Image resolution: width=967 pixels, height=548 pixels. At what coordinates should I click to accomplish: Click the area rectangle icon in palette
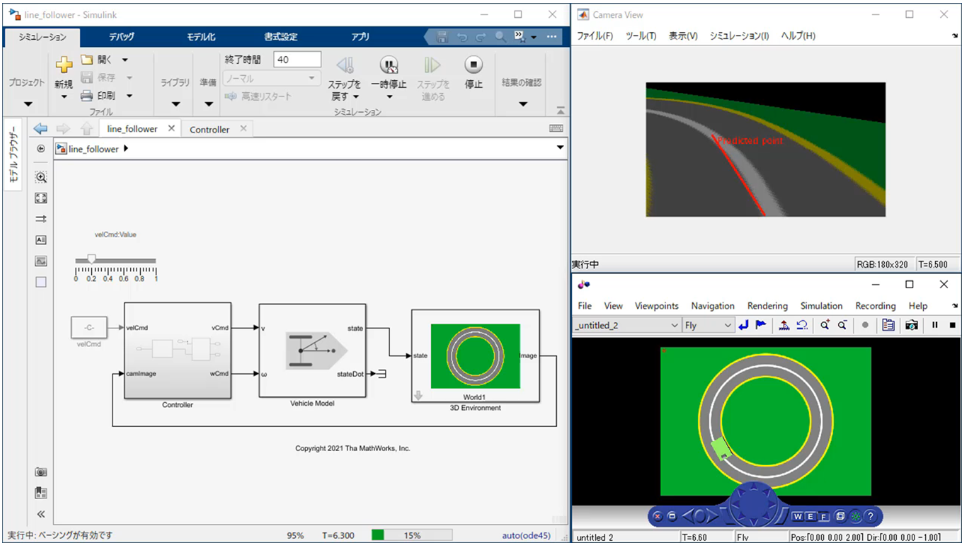click(x=41, y=282)
